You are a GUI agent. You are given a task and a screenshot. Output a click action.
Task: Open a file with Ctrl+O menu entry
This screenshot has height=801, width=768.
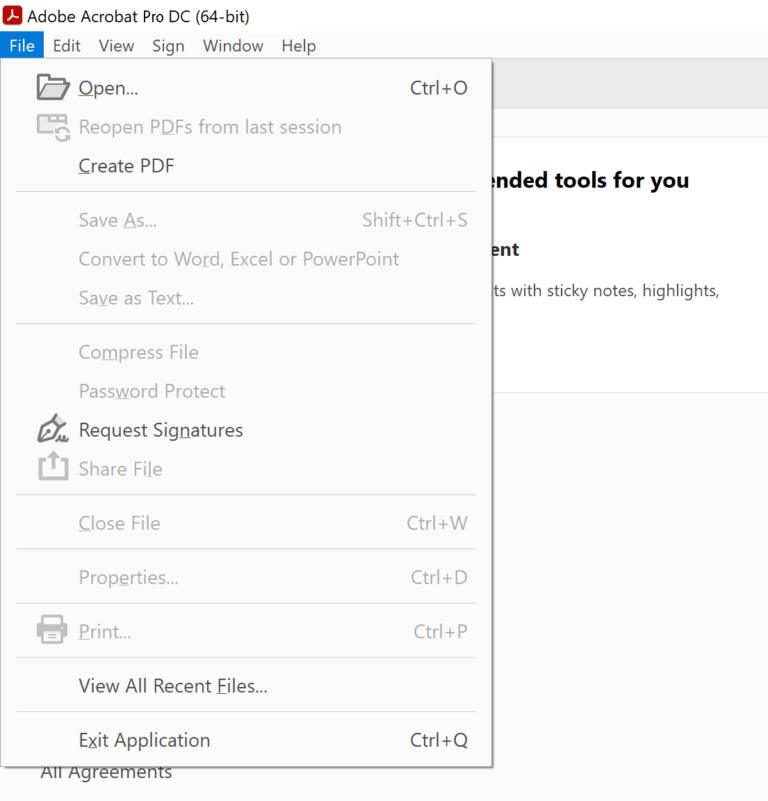tap(108, 88)
